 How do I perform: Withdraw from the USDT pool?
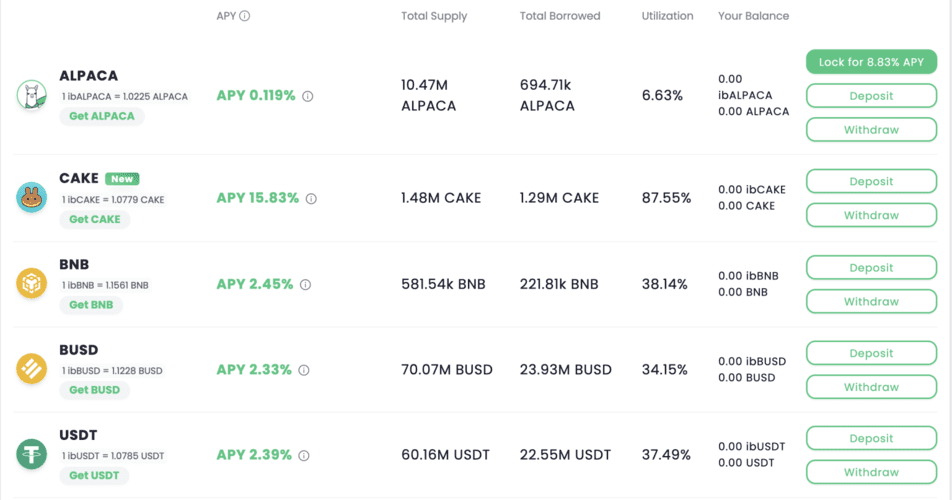point(871,472)
